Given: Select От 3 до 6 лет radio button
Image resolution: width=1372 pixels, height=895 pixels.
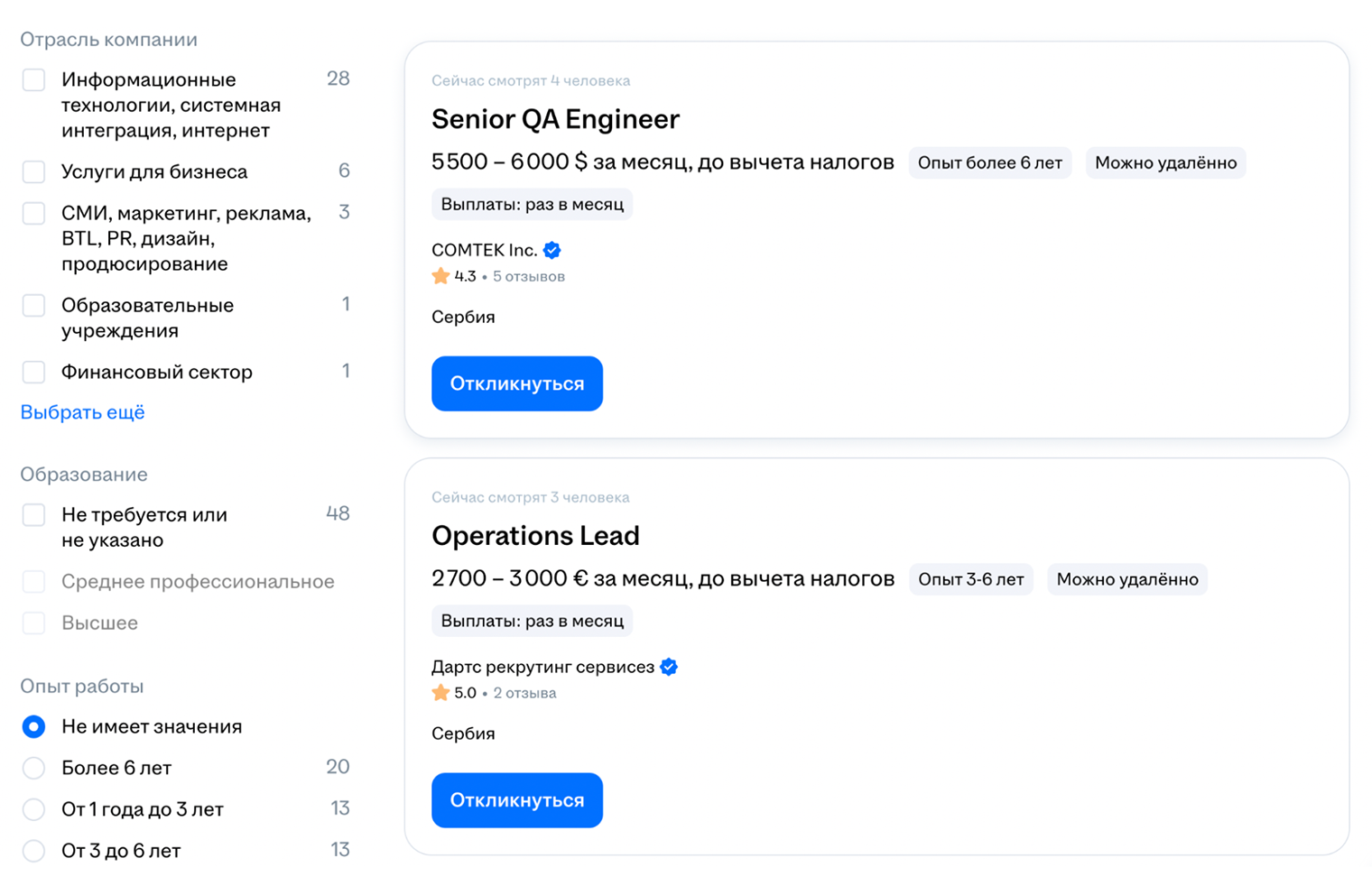Looking at the screenshot, I should (34, 852).
